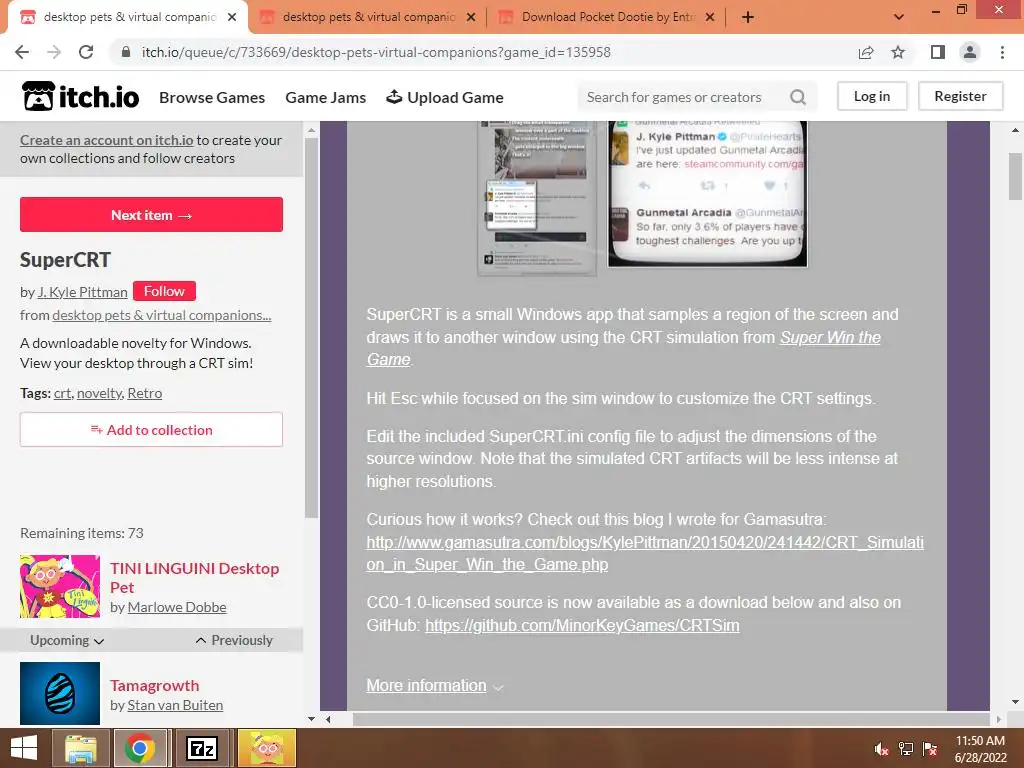Click the Action Center flag icon
The height and width of the screenshot is (768, 1024).
[x=930, y=749]
